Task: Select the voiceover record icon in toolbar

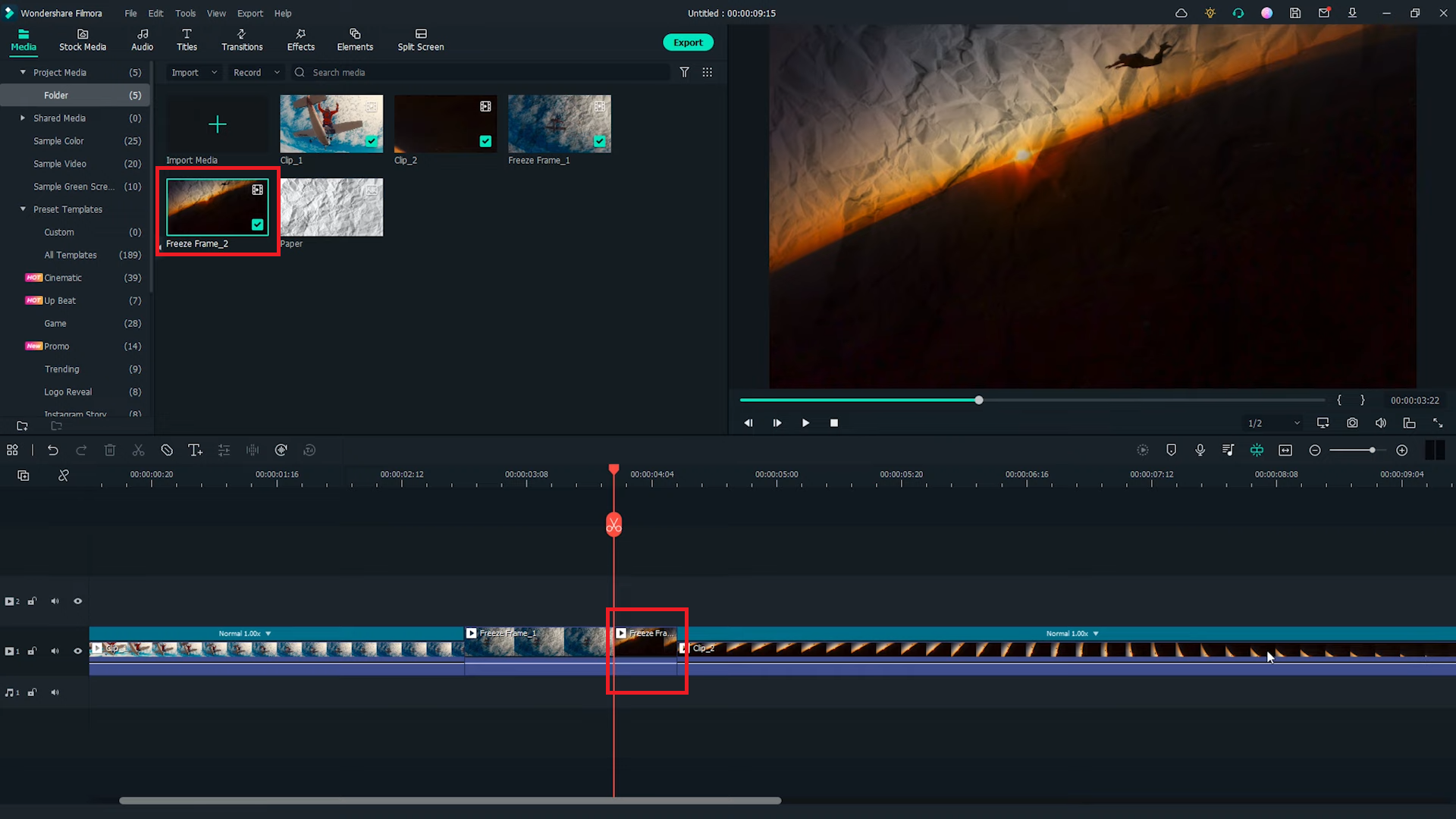Action: coord(1200,450)
